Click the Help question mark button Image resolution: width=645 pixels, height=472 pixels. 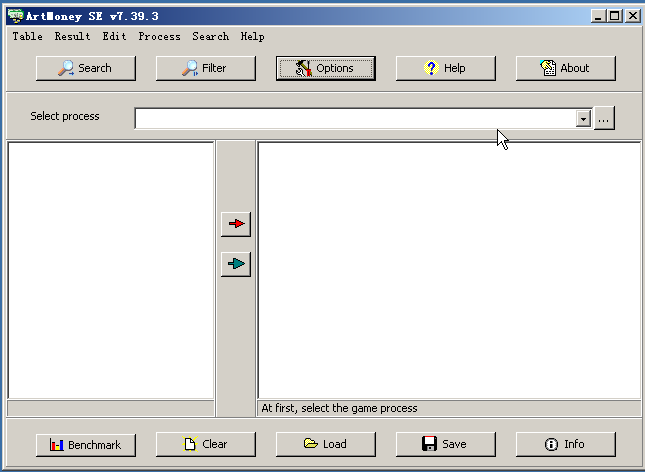445,68
